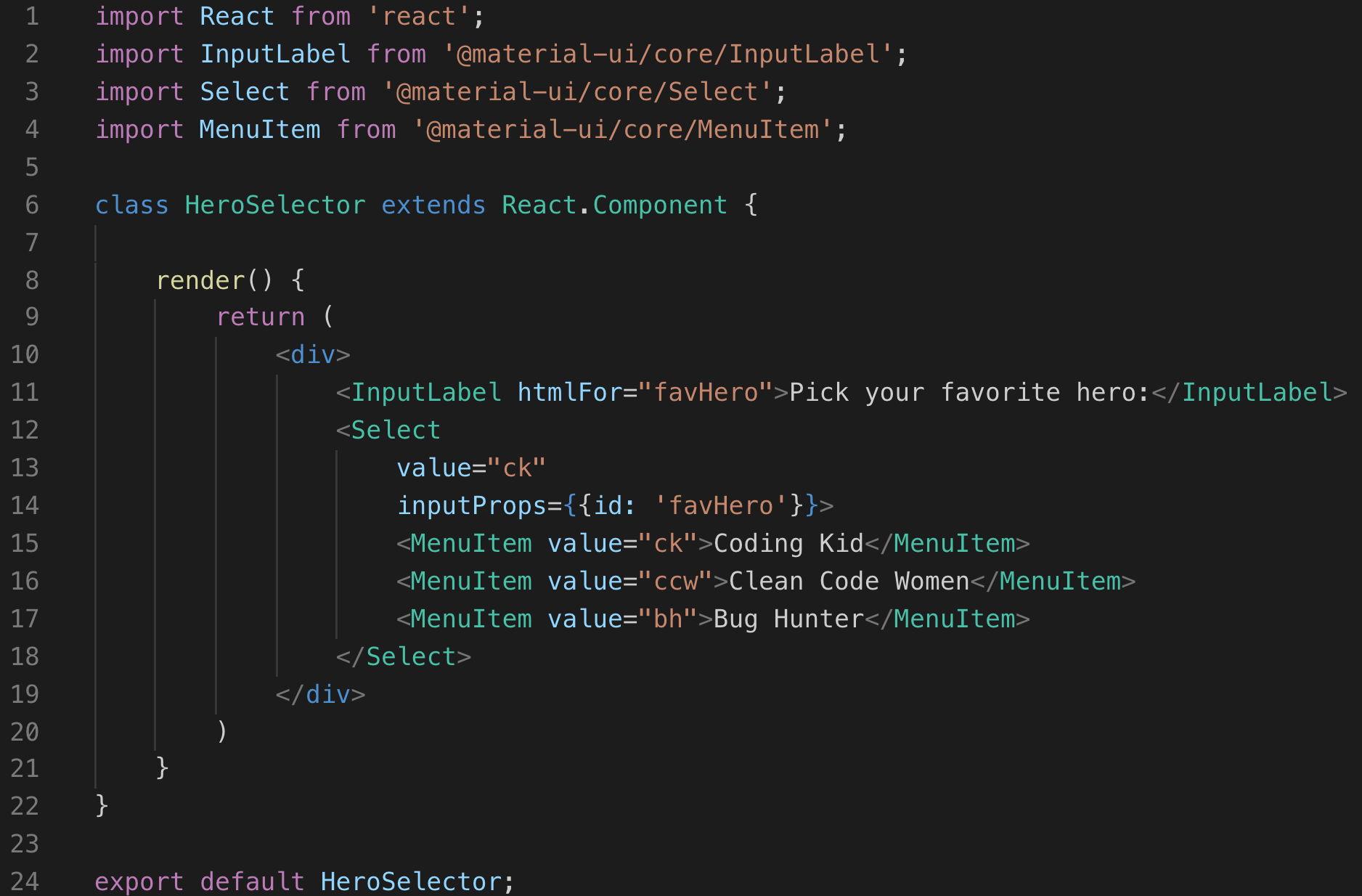This screenshot has height=896, width=1362.
Task: Click '@material-ui/core/Select' import path
Action: [577, 91]
